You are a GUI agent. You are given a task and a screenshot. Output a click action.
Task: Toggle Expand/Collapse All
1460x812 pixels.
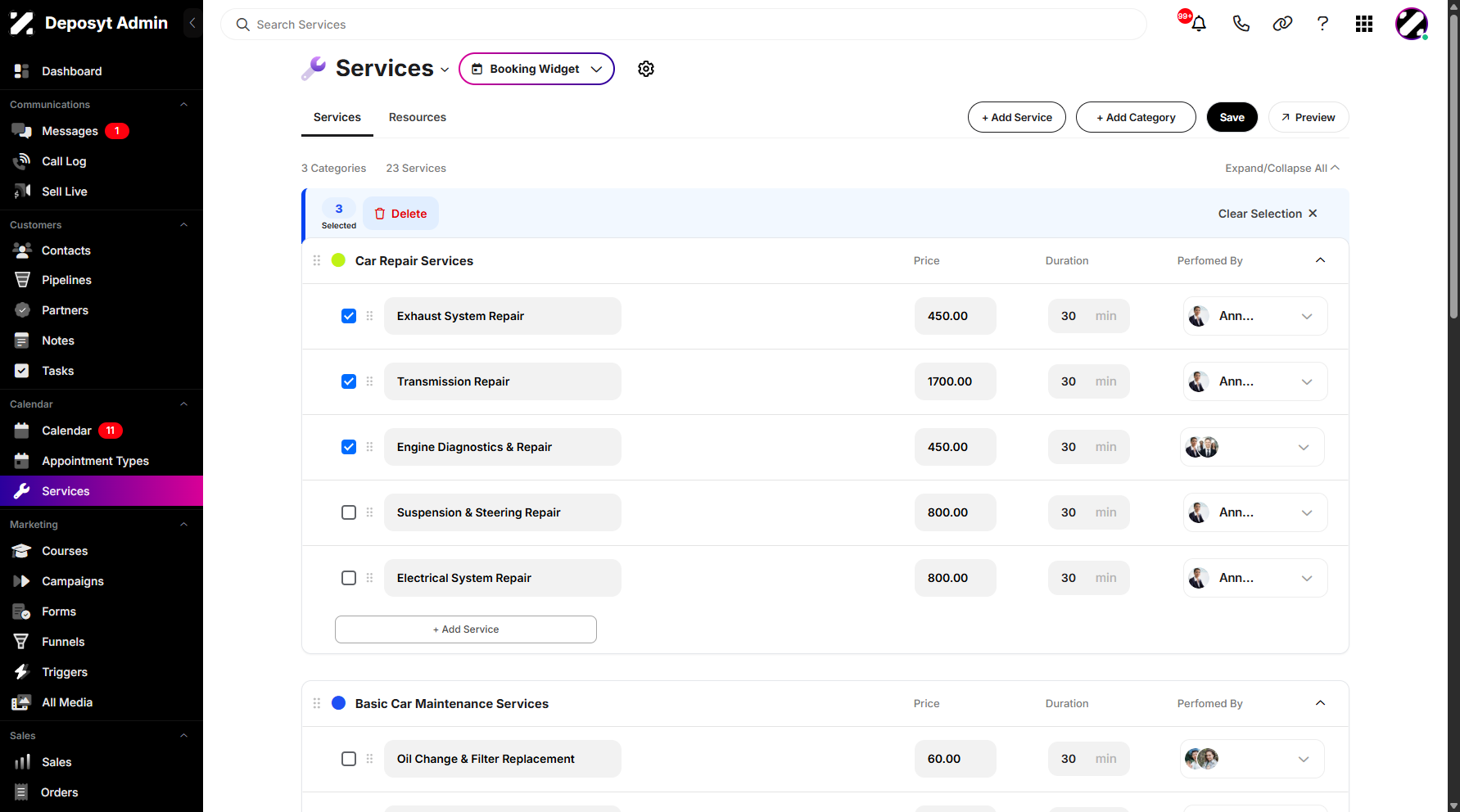[1282, 168]
